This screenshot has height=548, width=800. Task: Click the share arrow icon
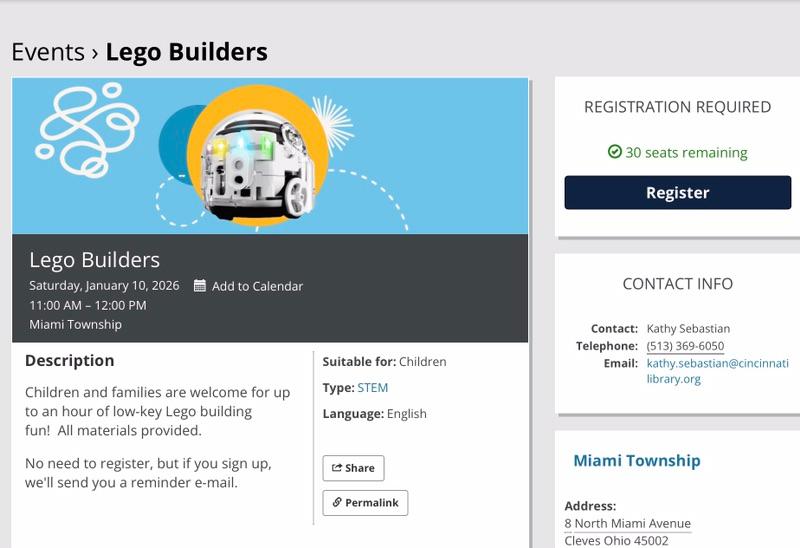337,468
